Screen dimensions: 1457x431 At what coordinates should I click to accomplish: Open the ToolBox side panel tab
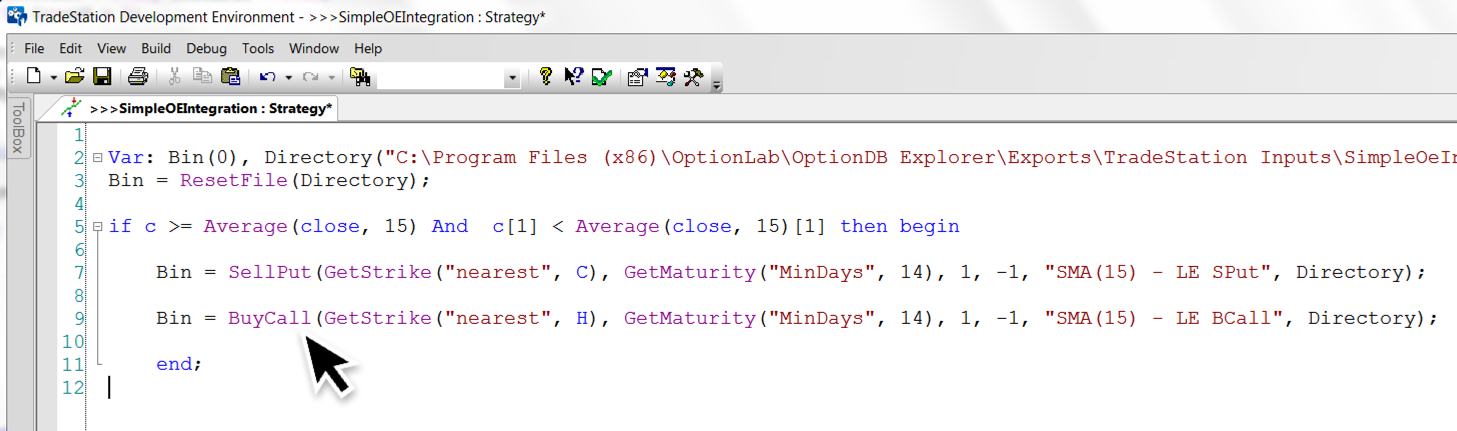point(17,126)
